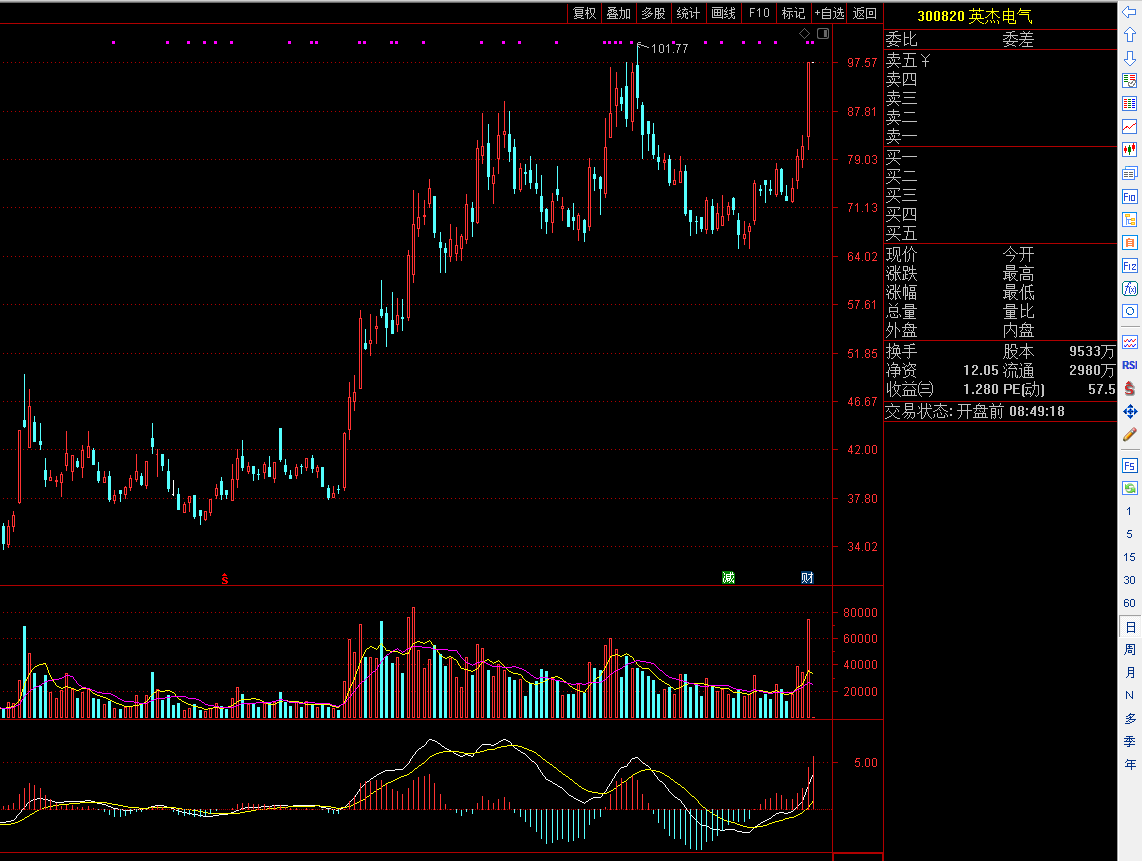1142x861 pixels.
Task: Select the N-day custom period
Action: 1130,695
